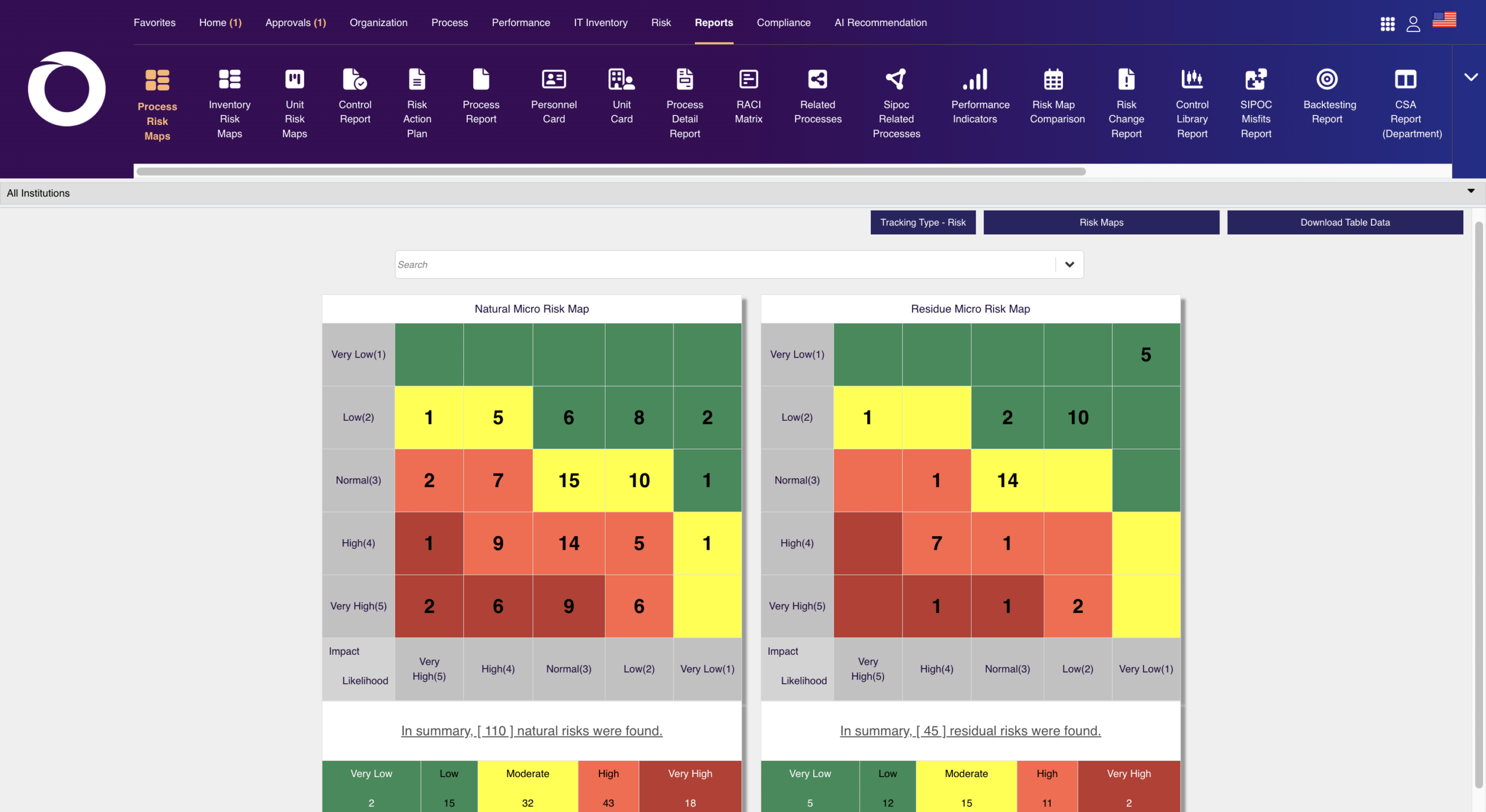This screenshot has height=812, width=1486.
Task: Click the horizontal ribbon scrollbar
Action: (x=611, y=171)
